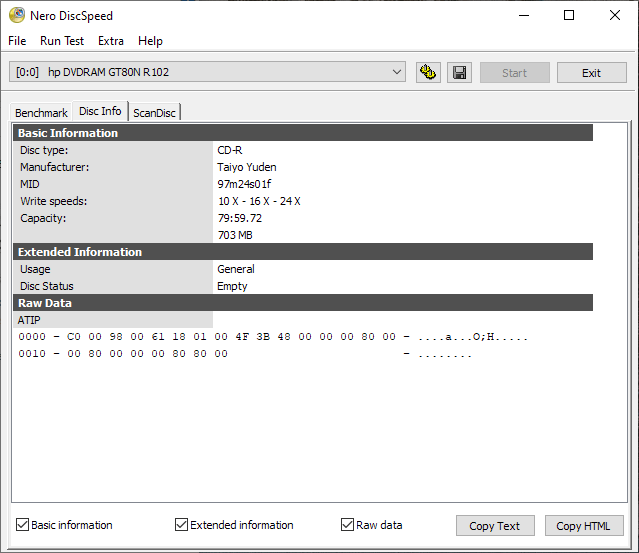Click the Disc Status value Empty
The width and height of the screenshot is (639, 553).
(232, 286)
